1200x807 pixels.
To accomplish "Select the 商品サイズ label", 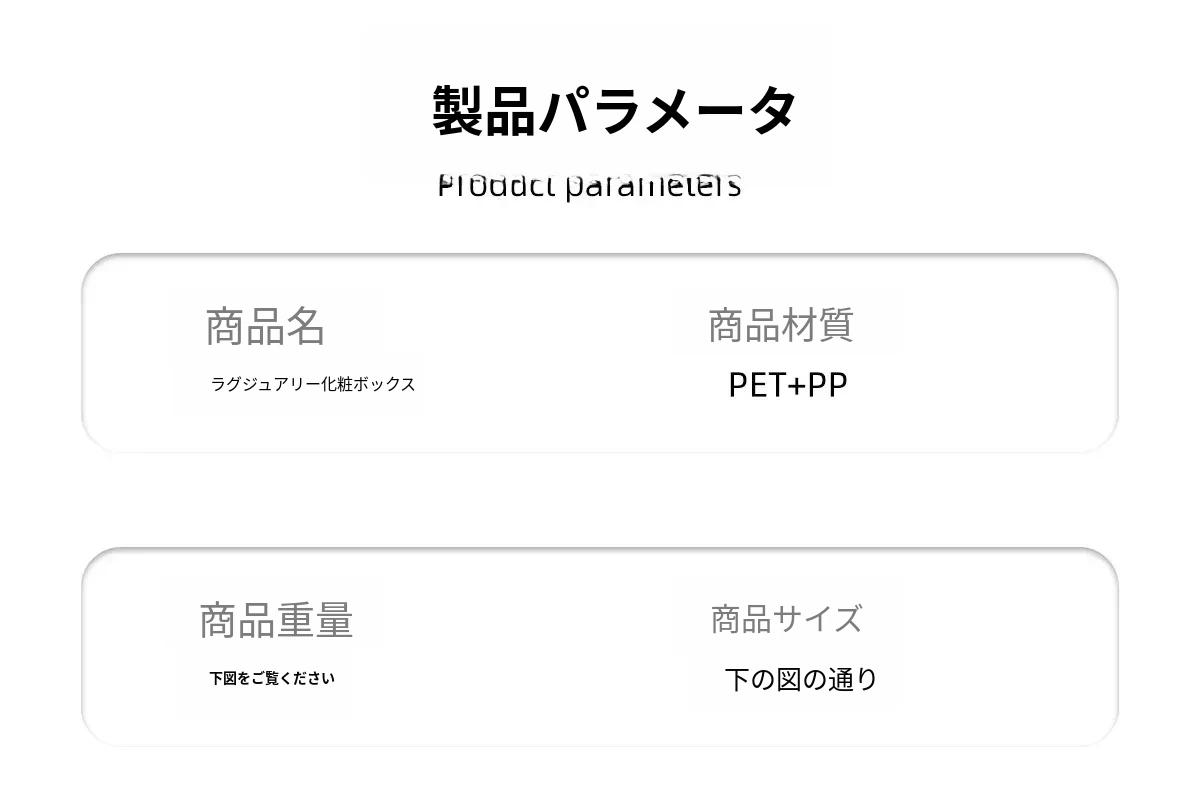I will point(786,619).
